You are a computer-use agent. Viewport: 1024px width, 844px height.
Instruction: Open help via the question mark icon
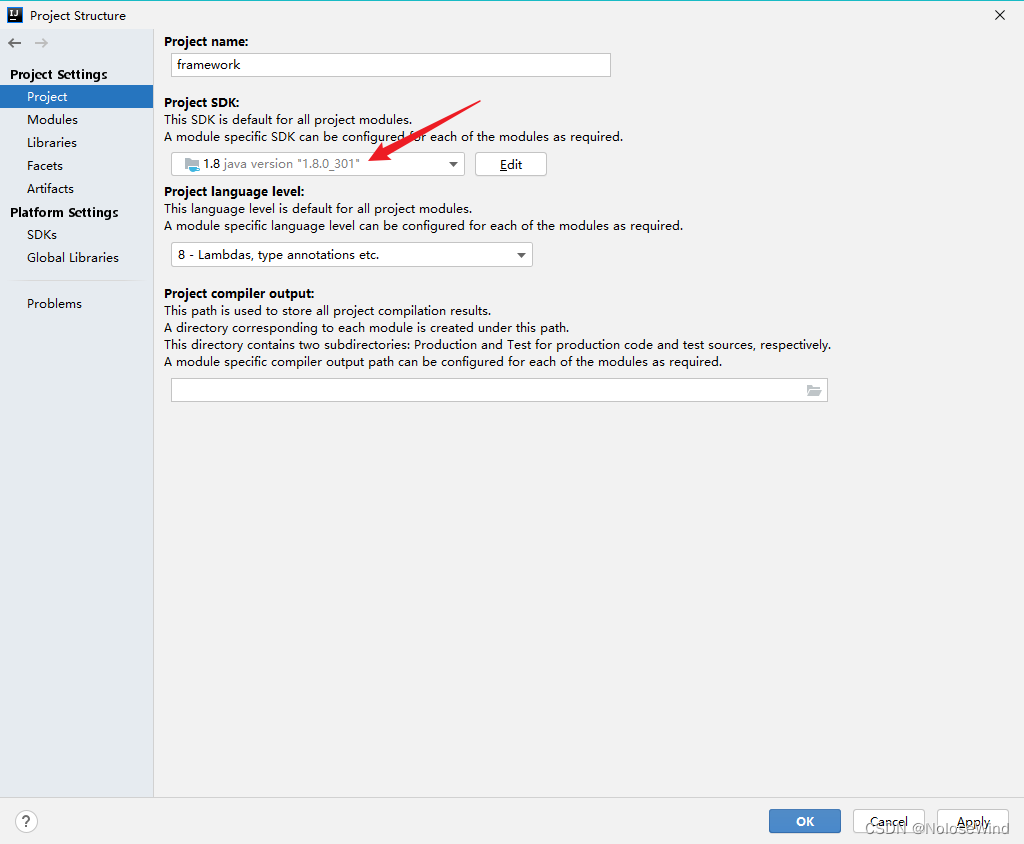[26, 821]
